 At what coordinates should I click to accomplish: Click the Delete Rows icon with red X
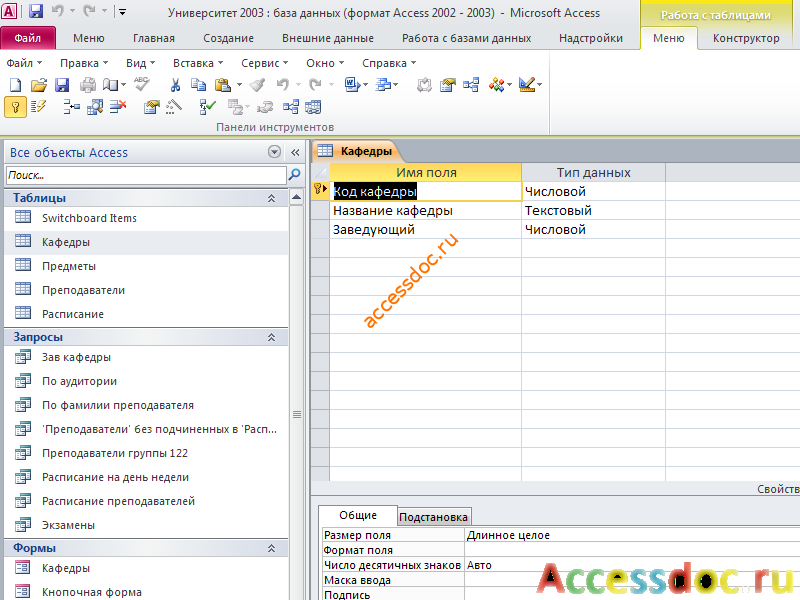pos(118,107)
